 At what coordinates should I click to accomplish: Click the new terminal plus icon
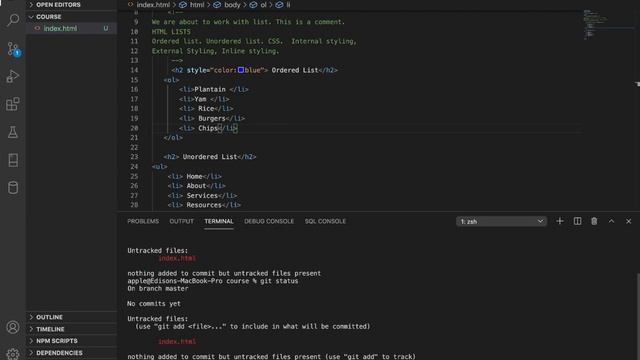pos(560,221)
